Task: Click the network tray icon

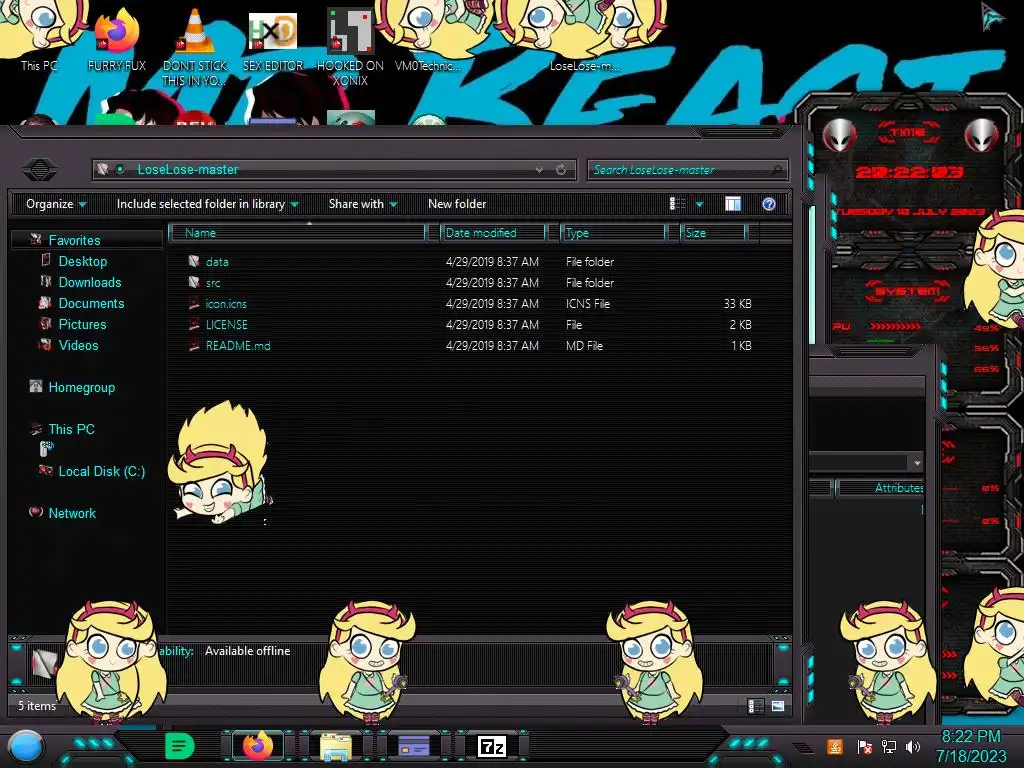Action: point(889,747)
